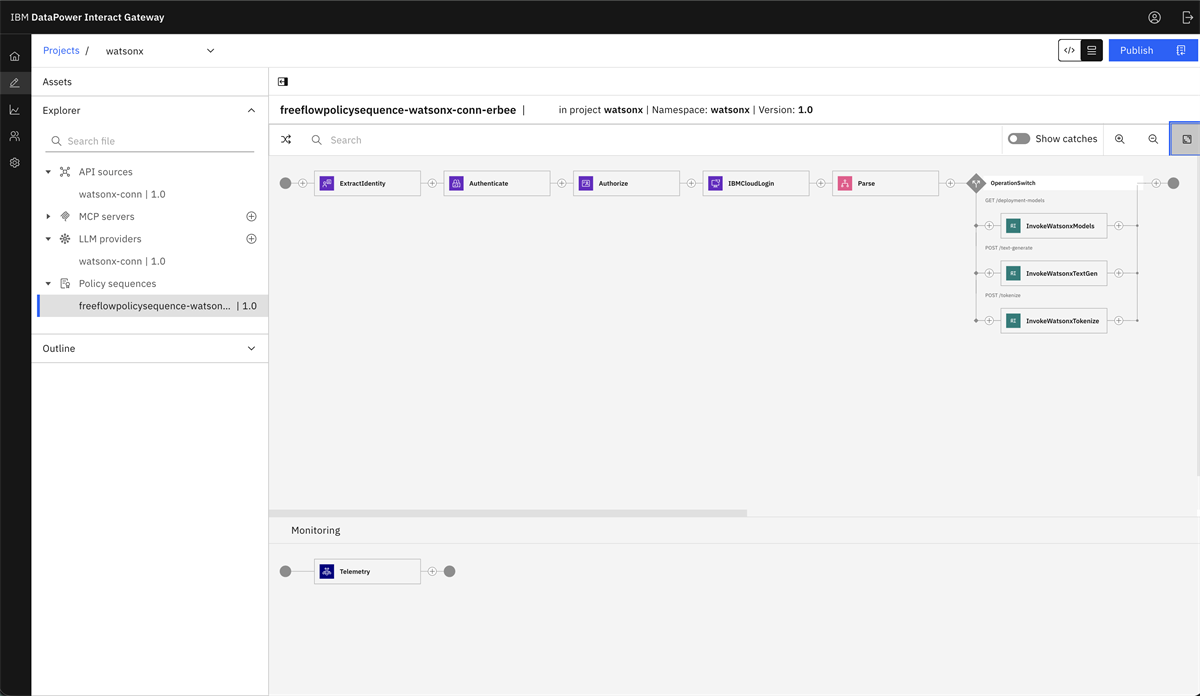This screenshot has height=696, width=1200.
Task: Collapse the Explorer section
Action: (x=251, y=110)
